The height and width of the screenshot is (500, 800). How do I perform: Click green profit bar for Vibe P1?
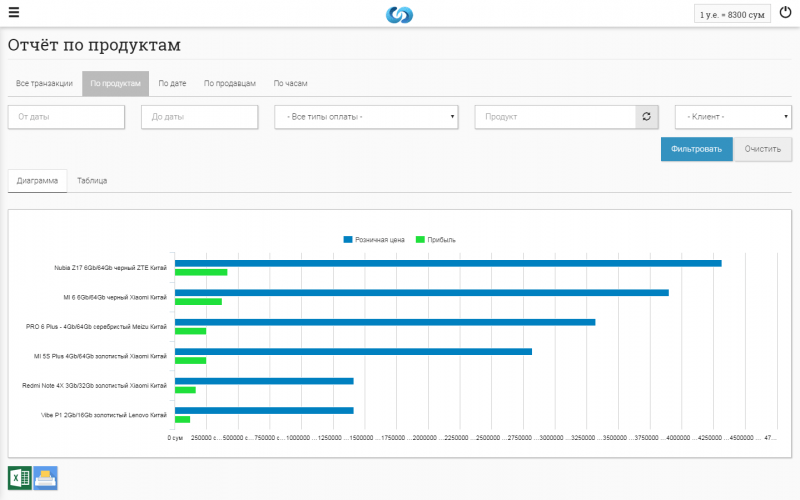coord(183,419)
